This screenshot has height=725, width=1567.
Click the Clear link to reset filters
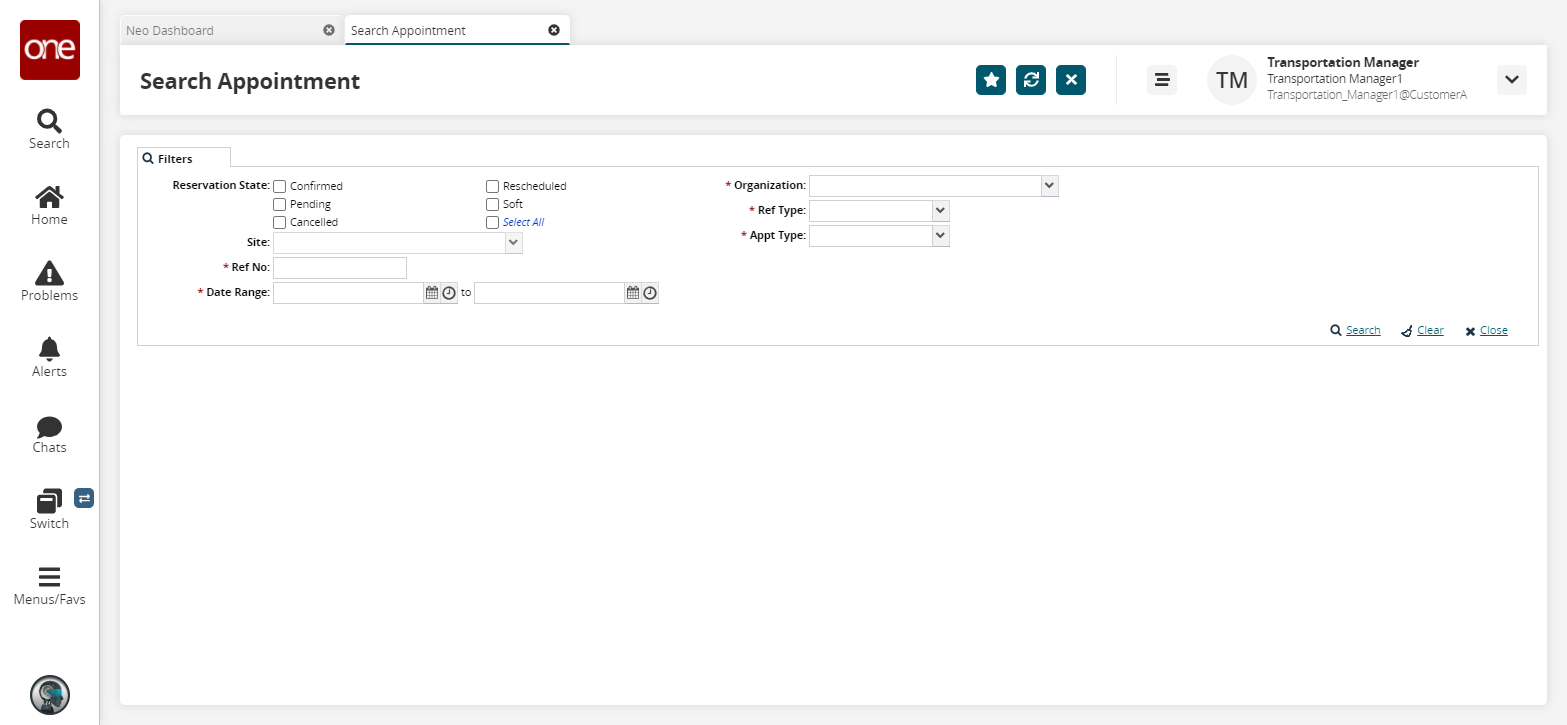[x=1429, y=330]
